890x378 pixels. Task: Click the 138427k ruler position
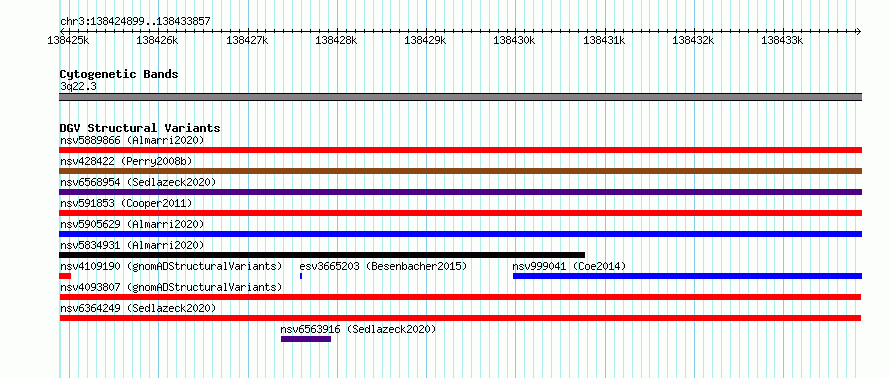pyautogui.click(x=247, y=40)
